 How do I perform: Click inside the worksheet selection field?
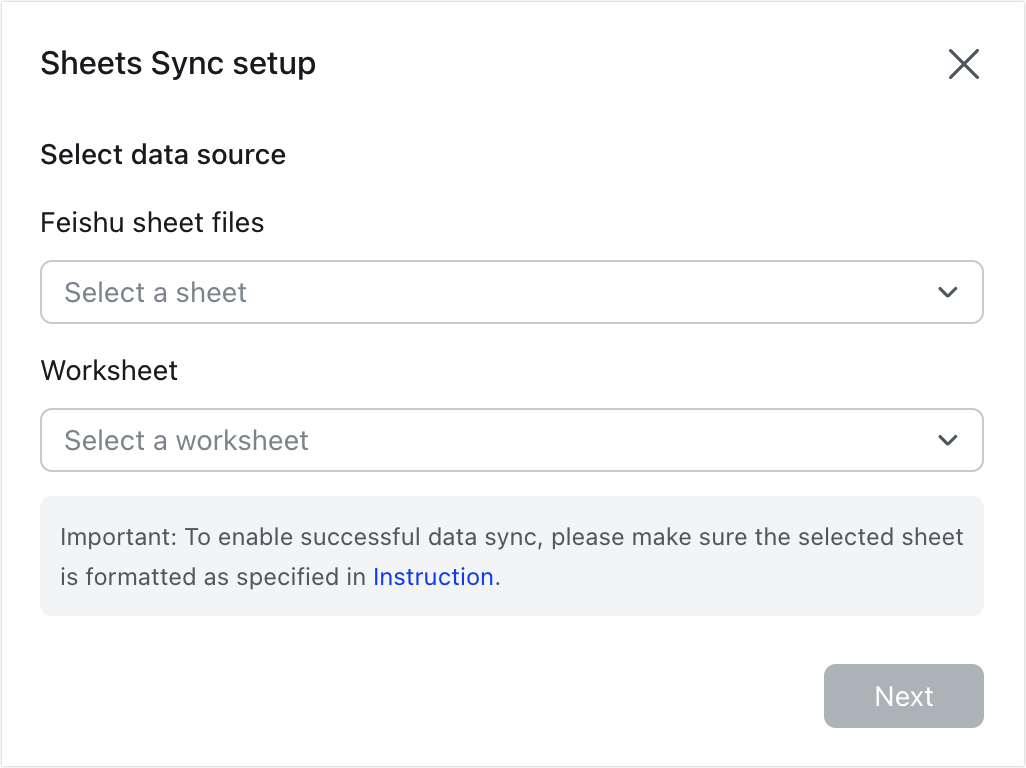pos(400,440)
